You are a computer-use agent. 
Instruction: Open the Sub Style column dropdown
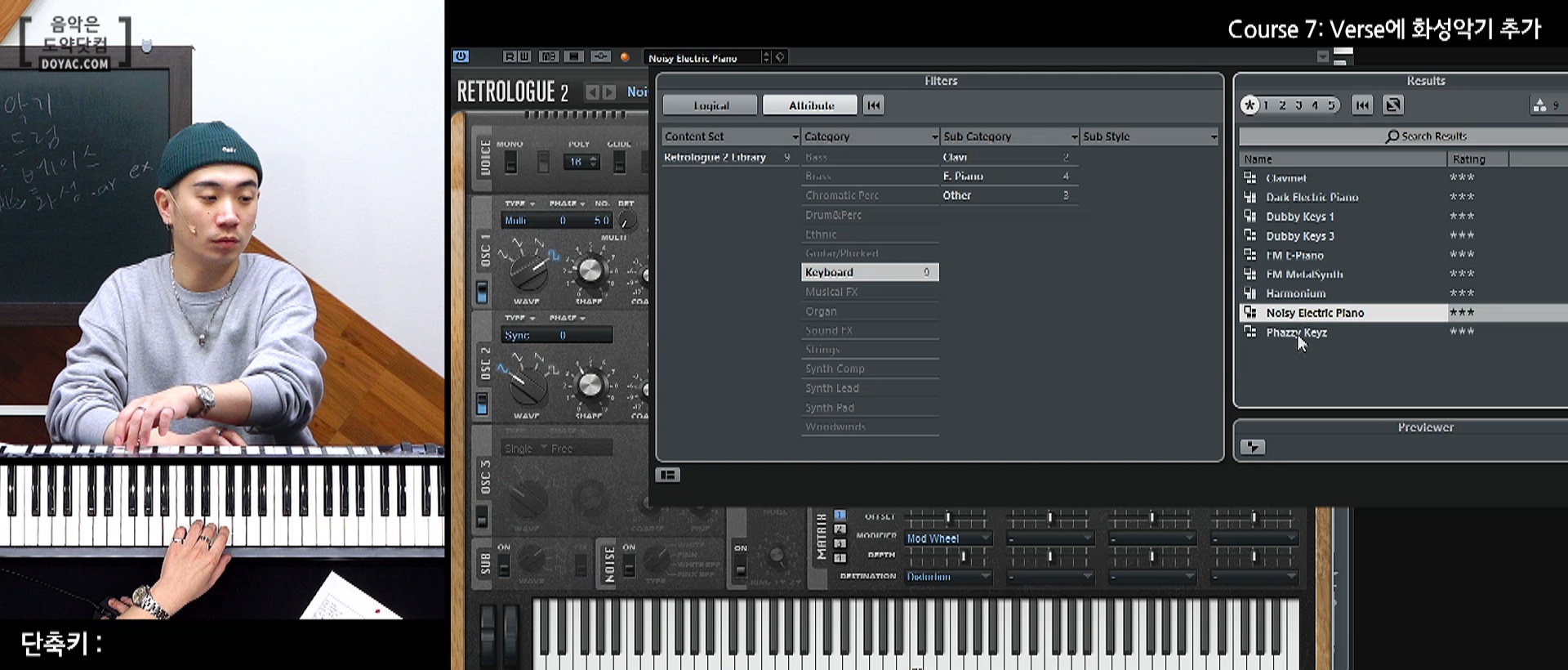click(x=1214, y=136)
